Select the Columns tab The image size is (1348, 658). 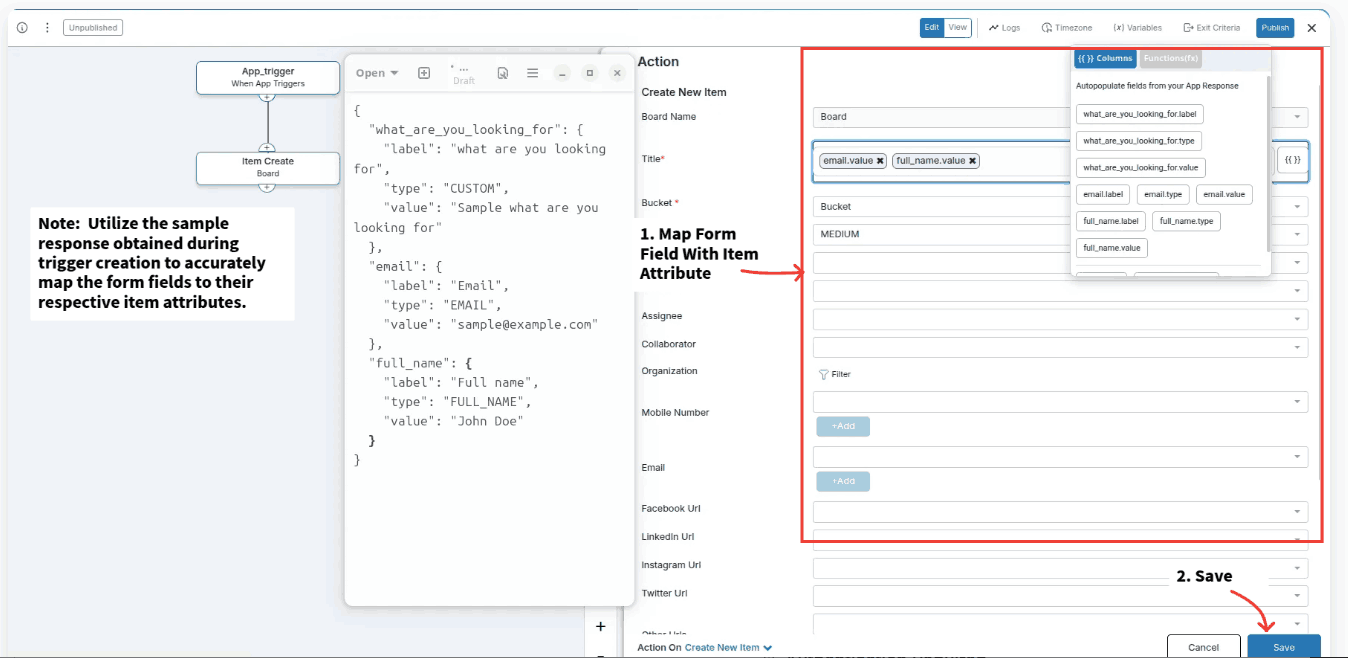(x=1105, y=59)
